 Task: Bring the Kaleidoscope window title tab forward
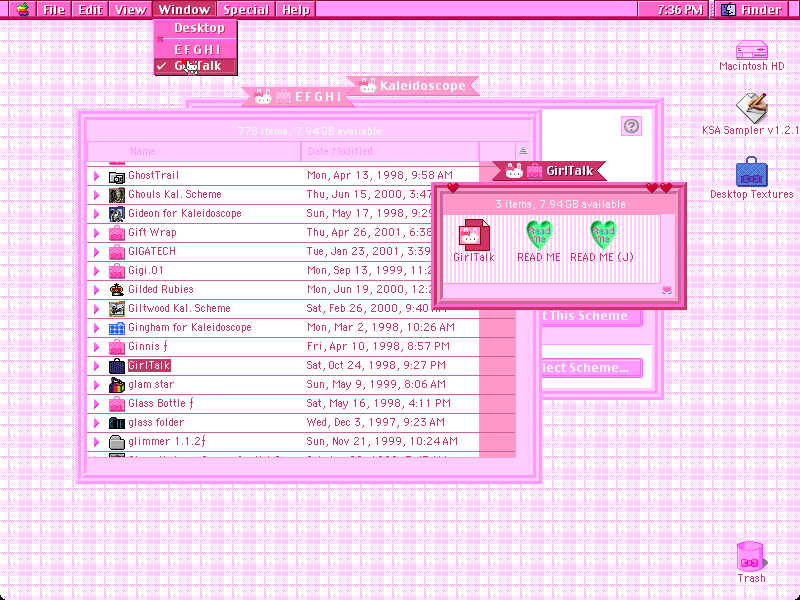coord(413,86)
